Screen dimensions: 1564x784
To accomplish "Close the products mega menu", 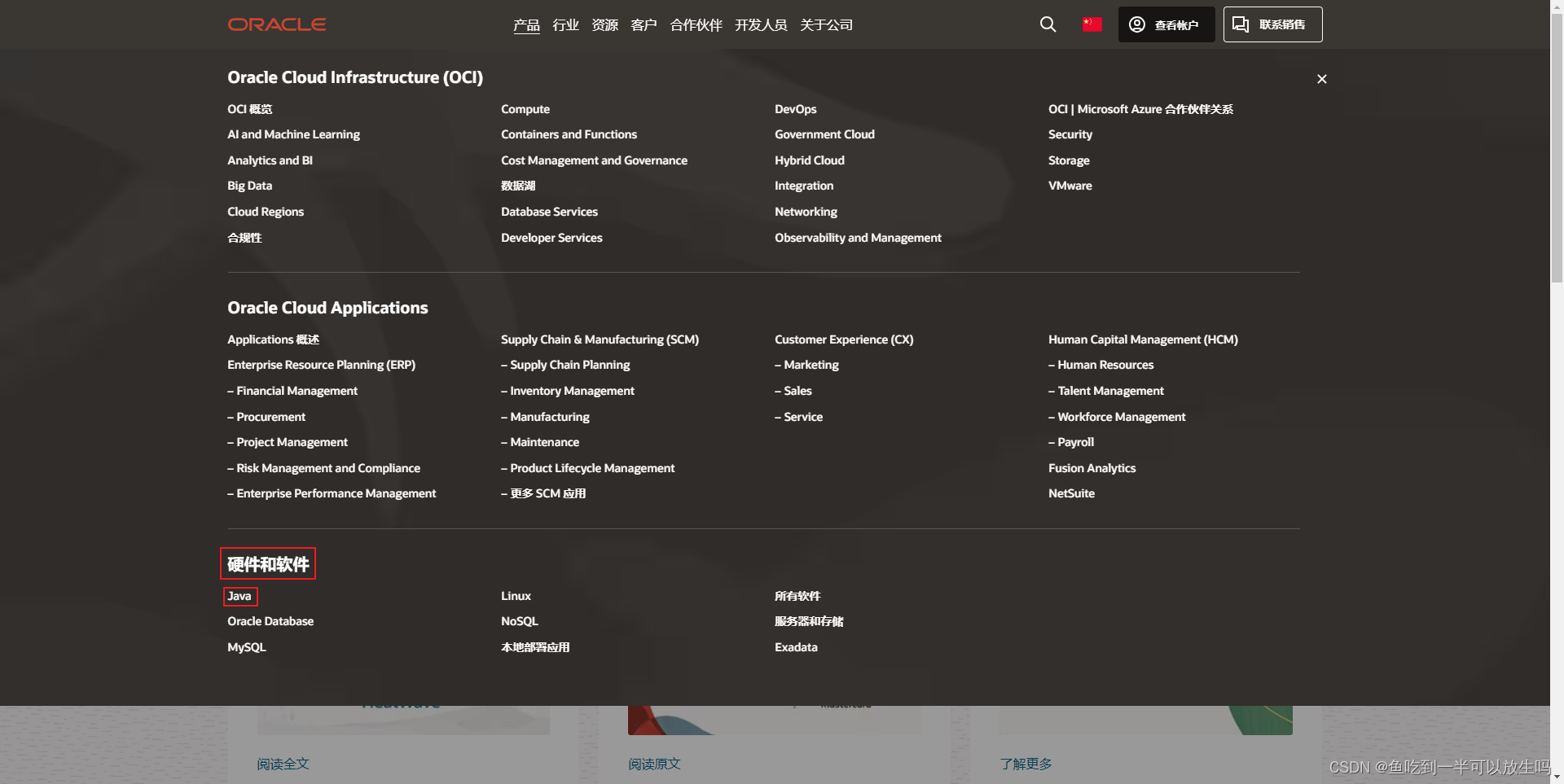I will [1321, 79].
